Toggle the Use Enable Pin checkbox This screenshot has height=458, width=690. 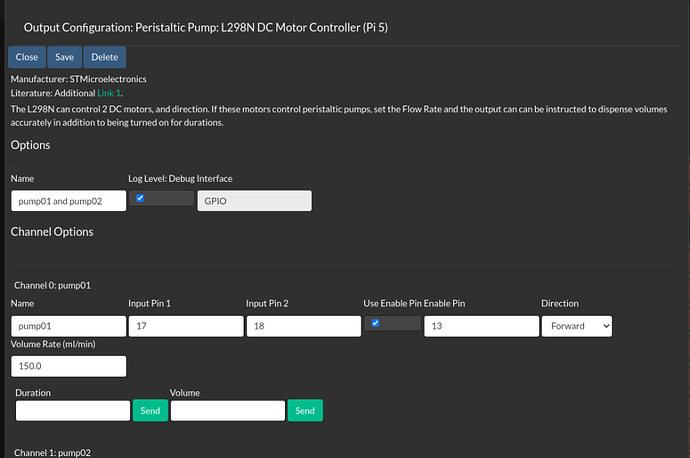coord(375,323)
